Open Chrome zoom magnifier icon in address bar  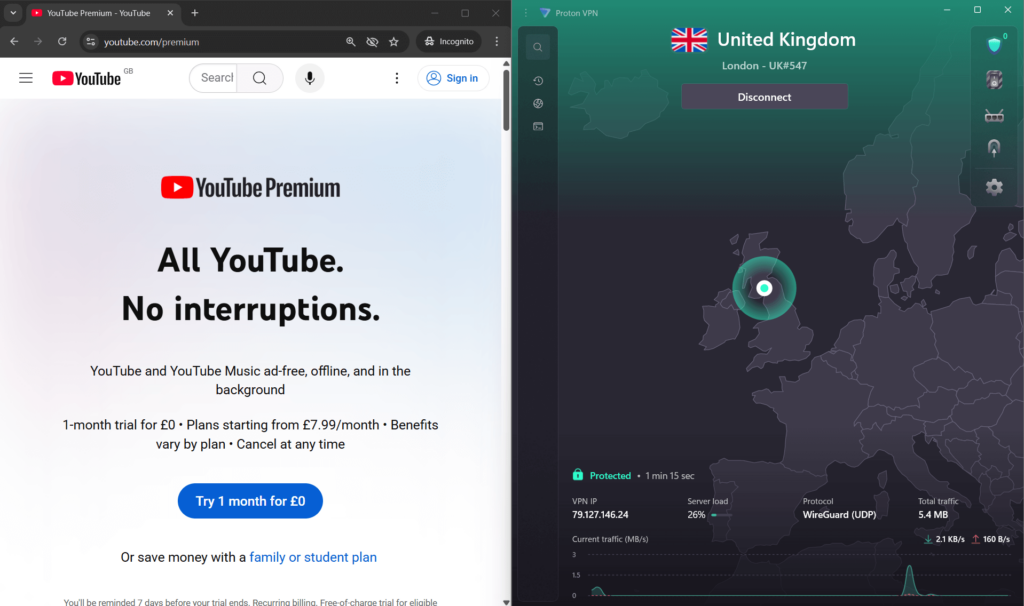(351, 42)
